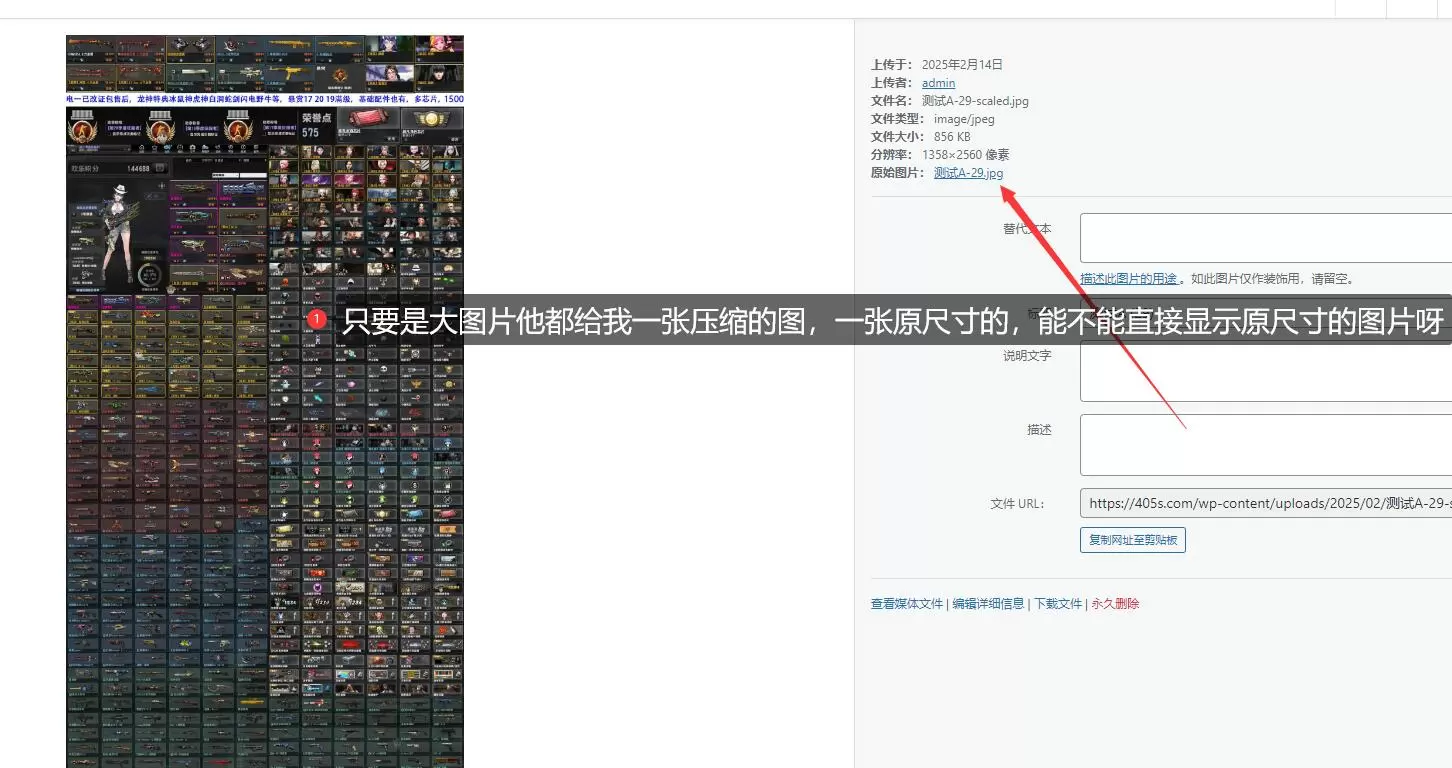
Task: Click the file name 测试A-29-scaled.jpg
Action: (x=975, y=101)
